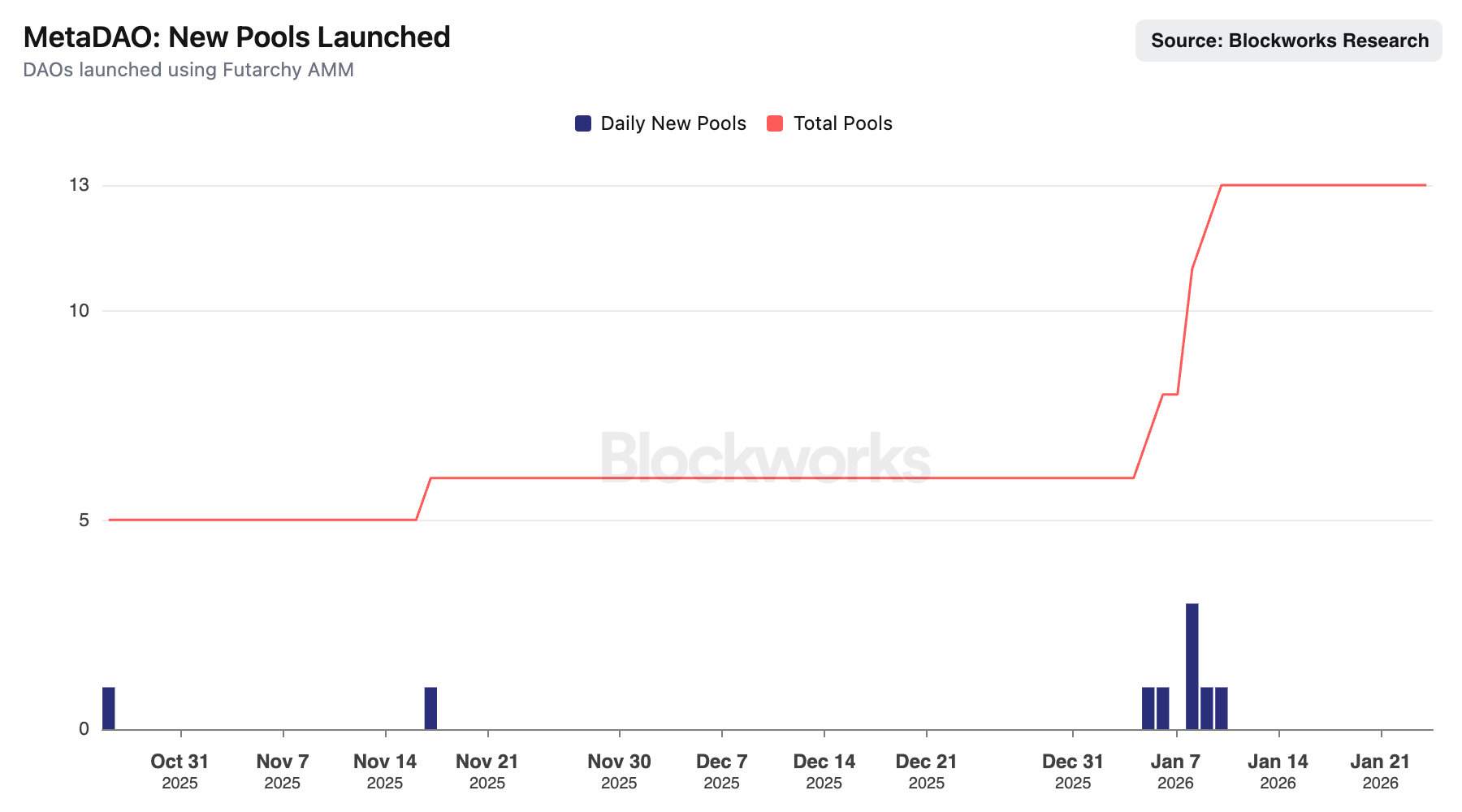This screenshot has width=1462, height=812.
Task: Click the Daily New Pools navy swatch
Action: tap(582, 123)
